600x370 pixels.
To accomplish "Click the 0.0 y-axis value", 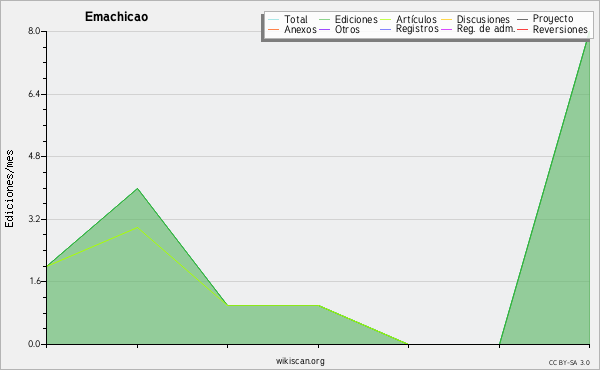I will coord(34,344).
